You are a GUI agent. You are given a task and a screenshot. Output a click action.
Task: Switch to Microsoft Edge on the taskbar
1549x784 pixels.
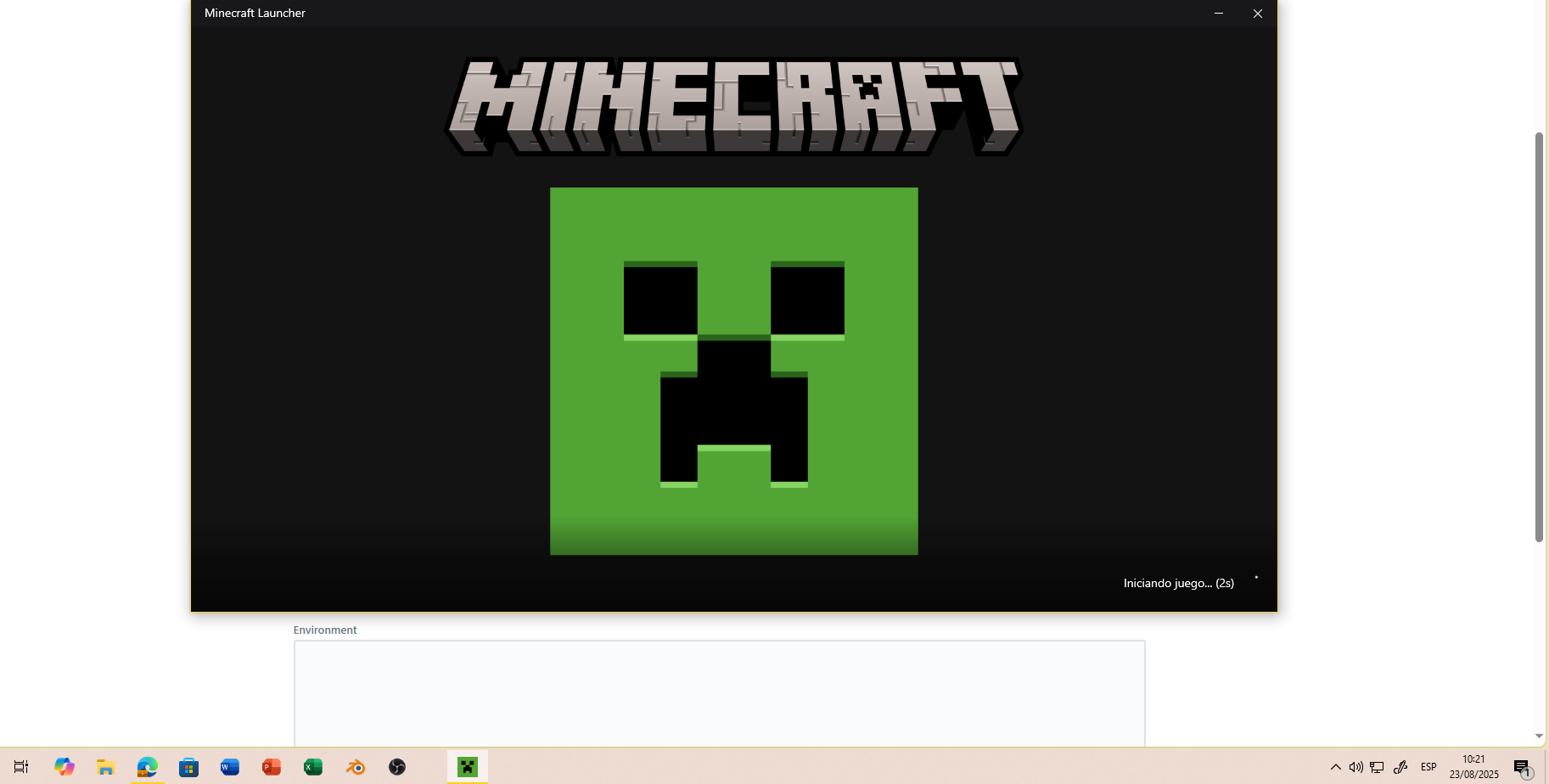(x=147, y=767)
